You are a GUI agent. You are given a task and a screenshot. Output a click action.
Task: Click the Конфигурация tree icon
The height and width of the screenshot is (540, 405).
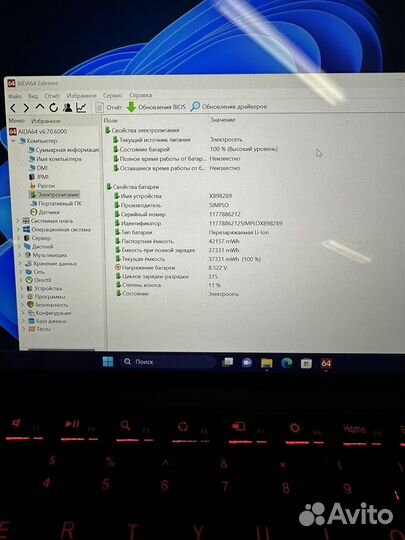[x=31, y=313]
